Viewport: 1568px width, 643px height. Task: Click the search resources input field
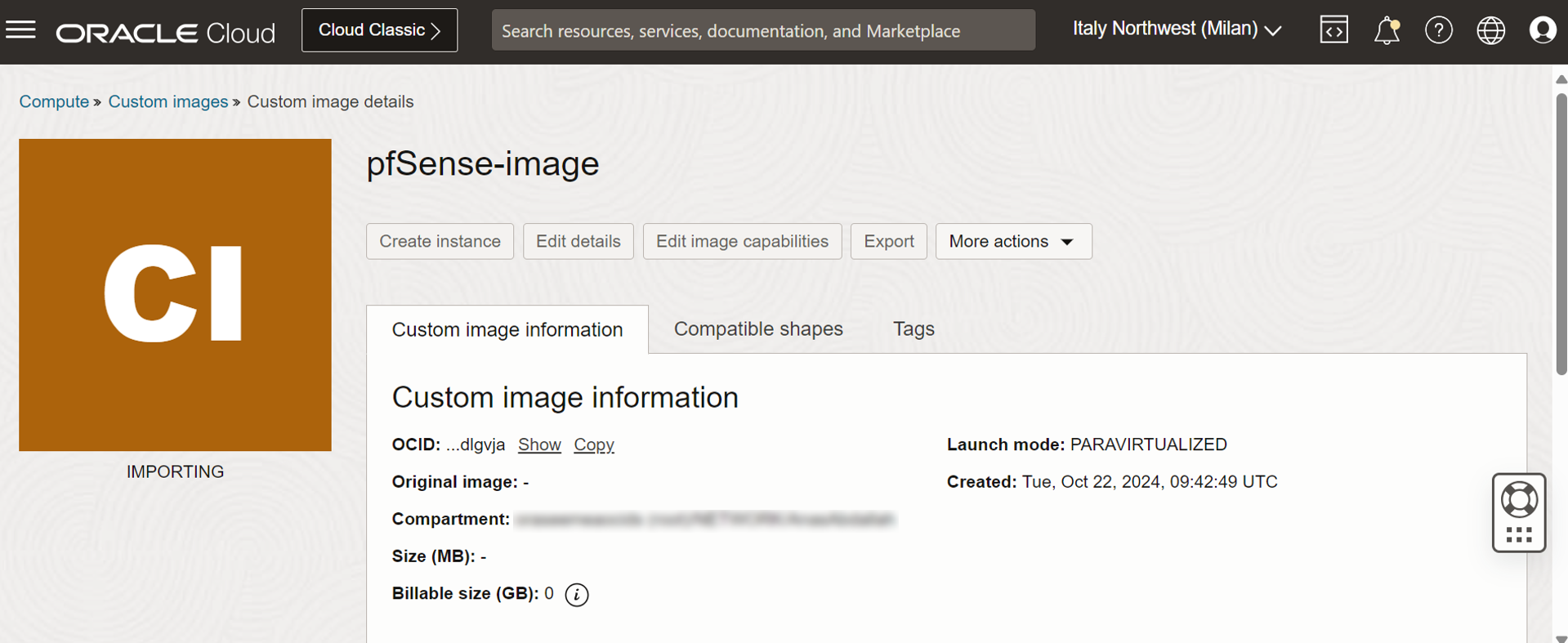pyautogui.click(x=762, y=31)
